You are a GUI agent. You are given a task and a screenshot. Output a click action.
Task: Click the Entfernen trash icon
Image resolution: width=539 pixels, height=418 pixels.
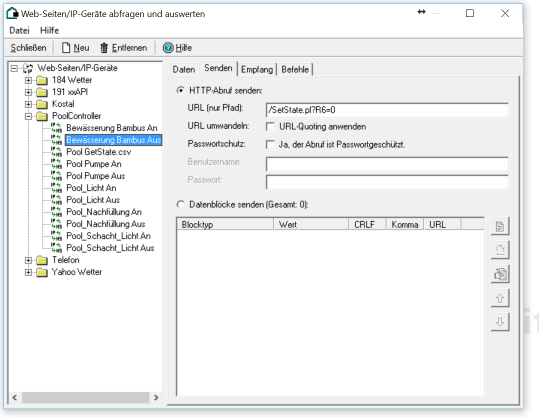[104, 48]
